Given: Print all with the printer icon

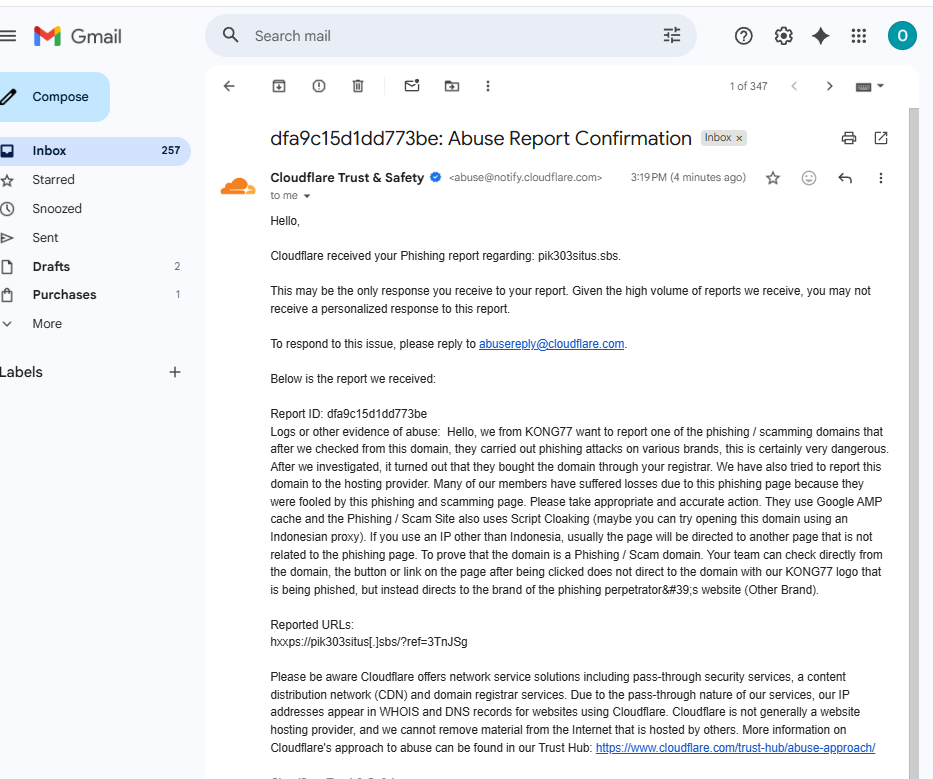Looking at the screenshot, I should pos(849,138).
